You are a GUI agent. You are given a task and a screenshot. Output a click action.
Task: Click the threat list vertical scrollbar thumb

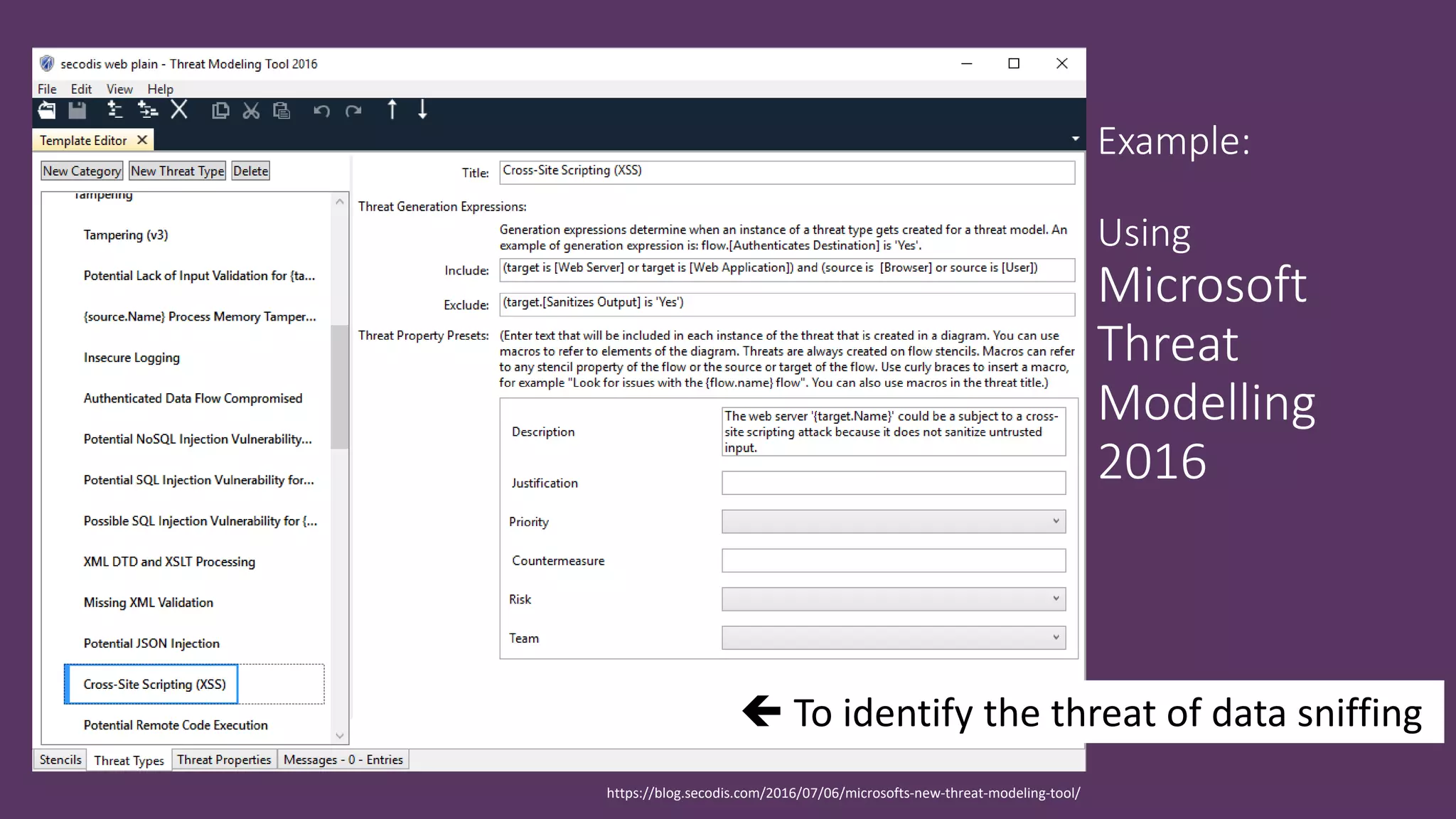(x=339, y=387)
